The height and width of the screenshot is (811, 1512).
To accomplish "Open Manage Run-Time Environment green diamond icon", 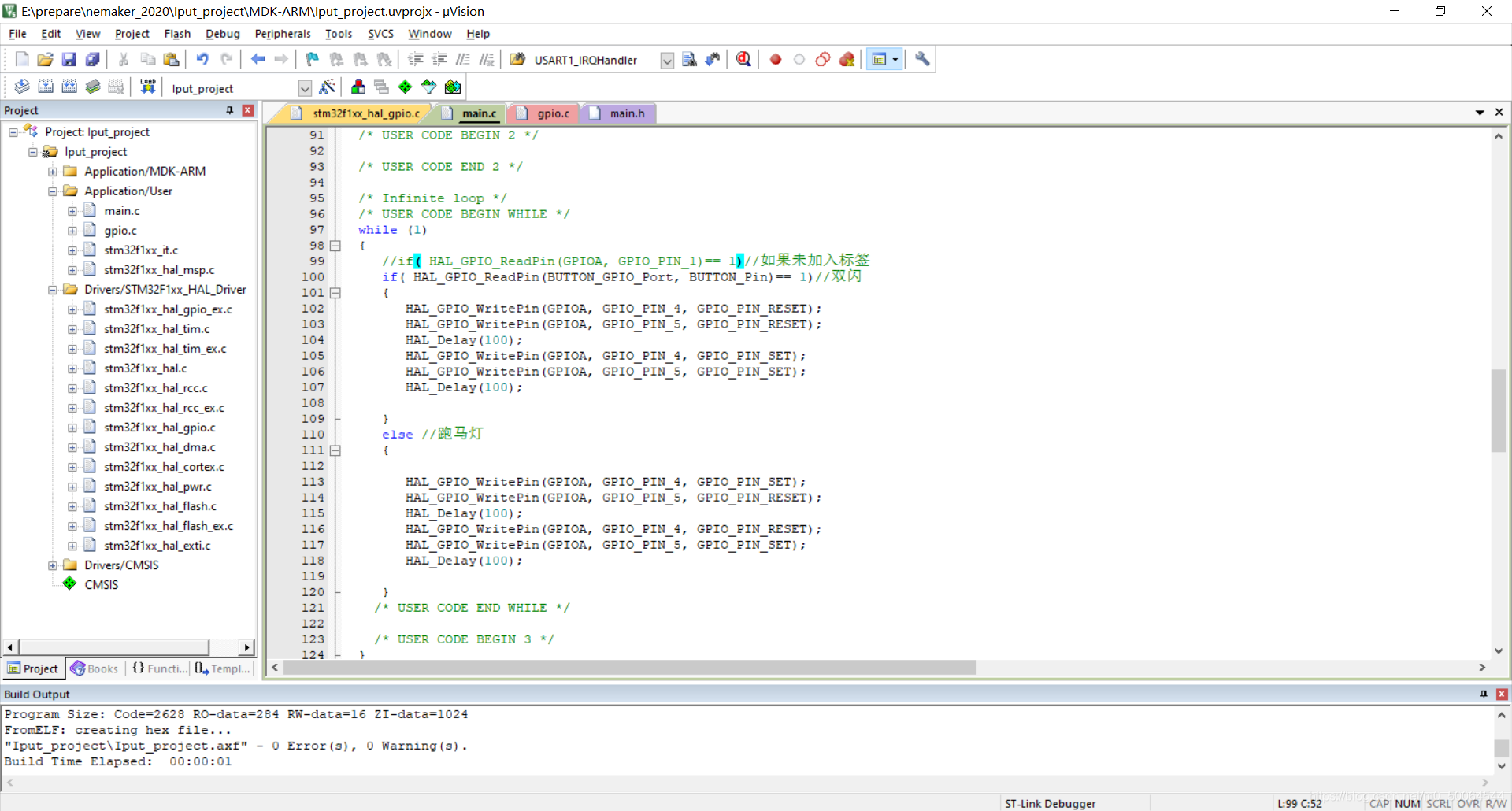I will click(x=405, y=87).
